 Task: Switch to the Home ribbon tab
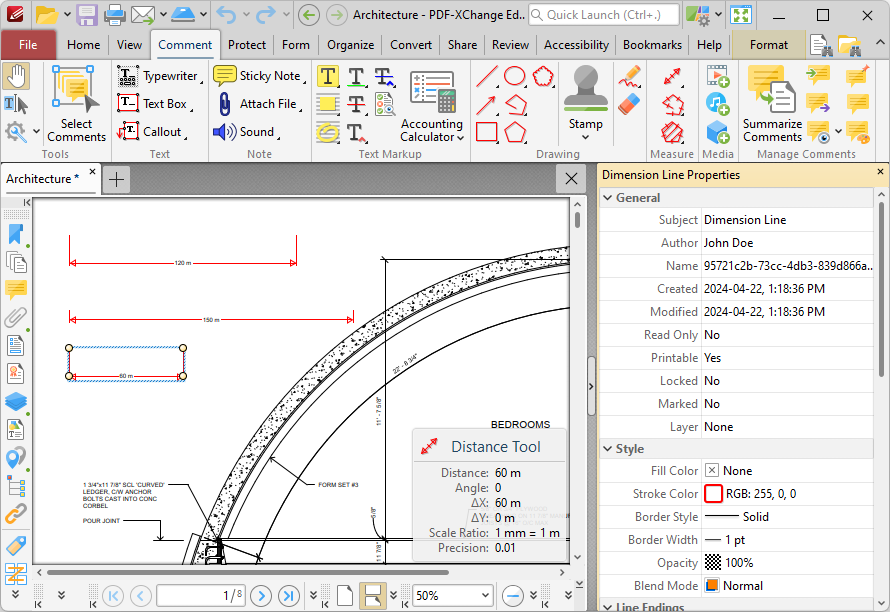[x=83, y=45]
